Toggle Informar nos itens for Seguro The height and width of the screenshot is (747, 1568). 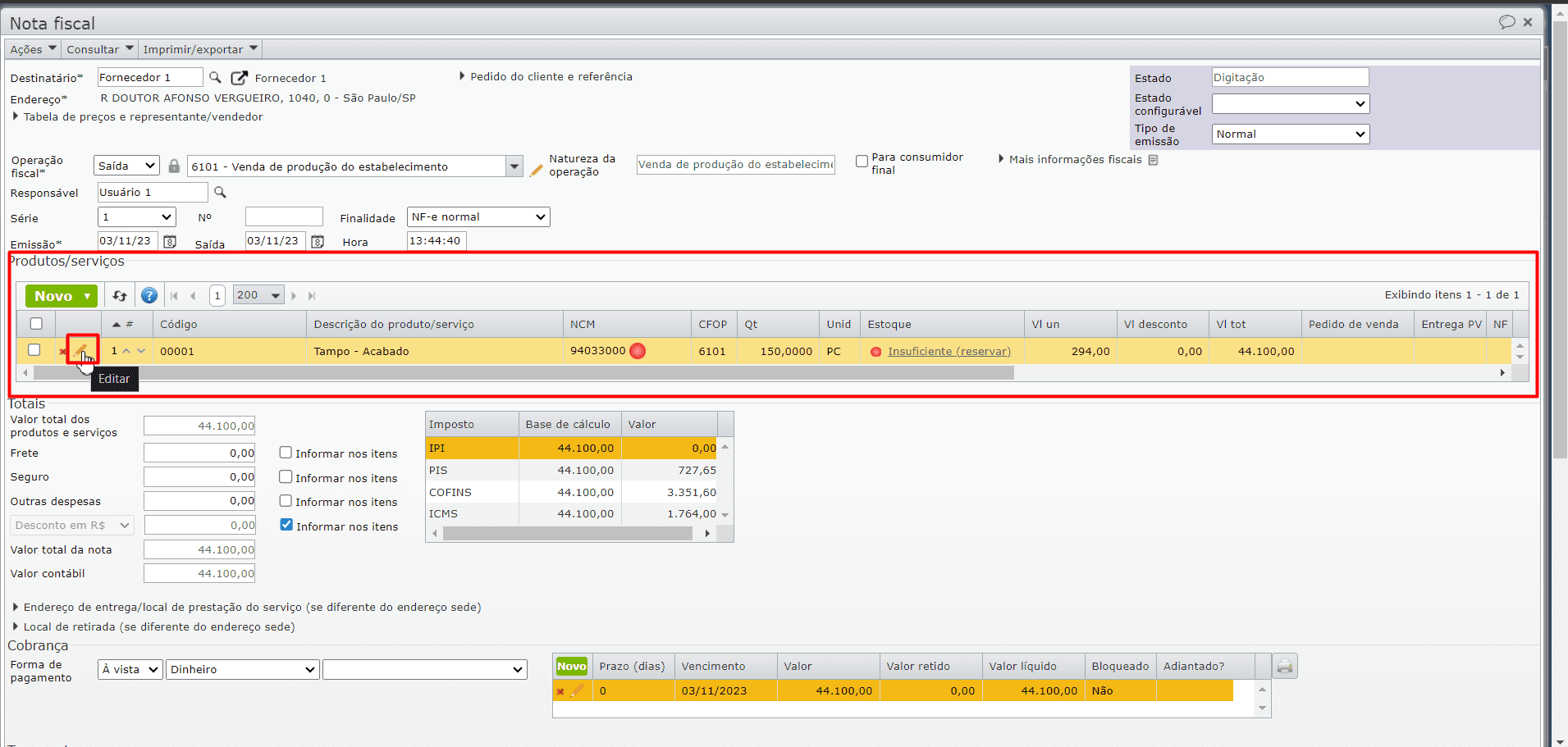click(286, 476)
